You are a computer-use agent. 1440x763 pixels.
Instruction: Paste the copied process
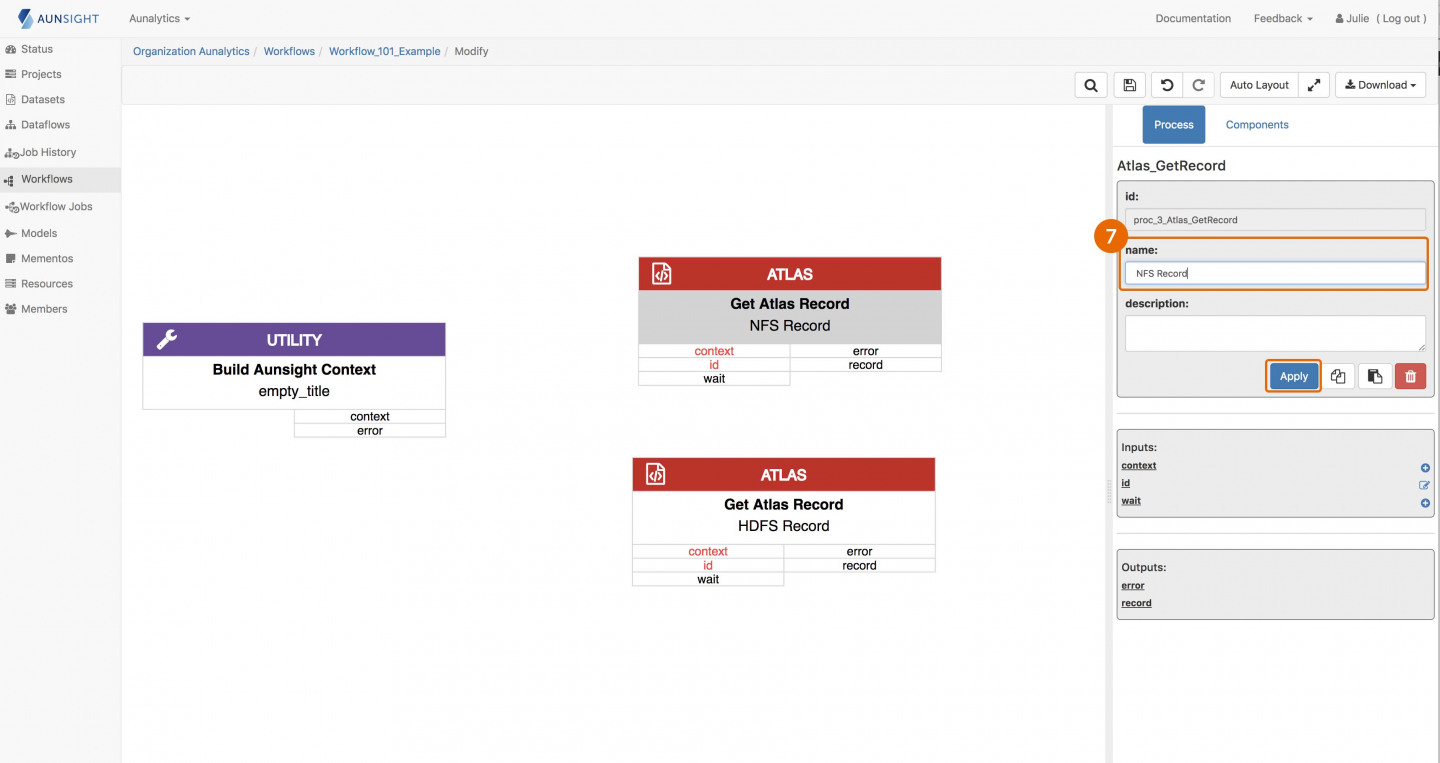[1375, 376]
